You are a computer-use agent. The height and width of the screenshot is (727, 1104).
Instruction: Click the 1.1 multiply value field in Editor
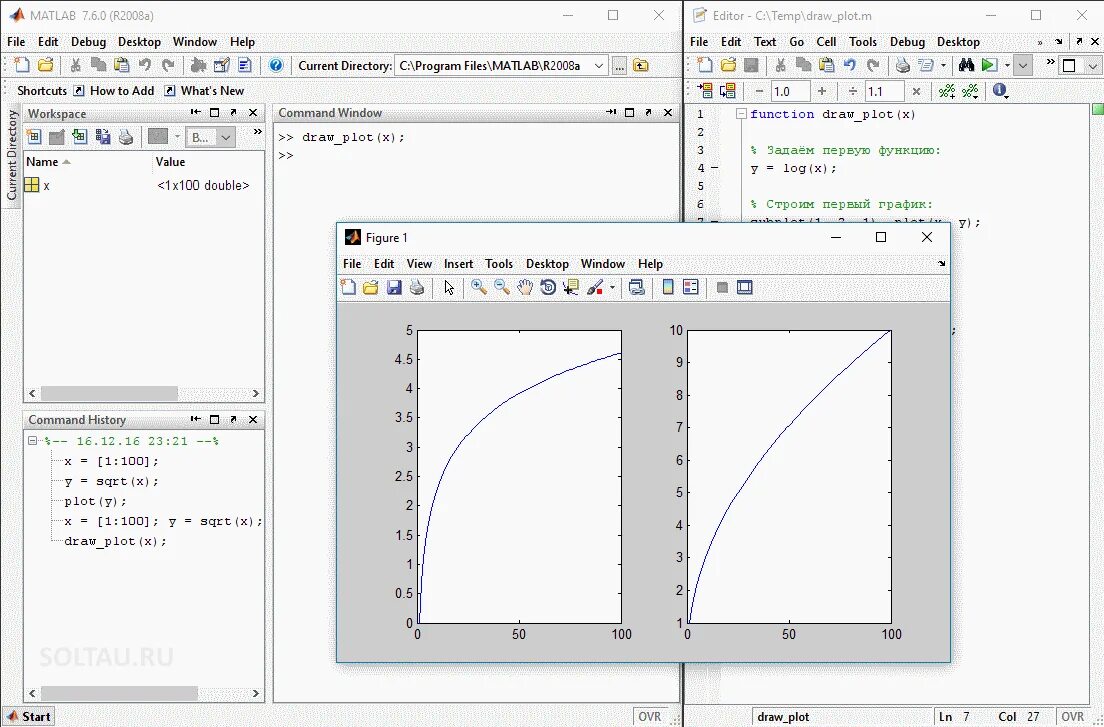point(885,91)
